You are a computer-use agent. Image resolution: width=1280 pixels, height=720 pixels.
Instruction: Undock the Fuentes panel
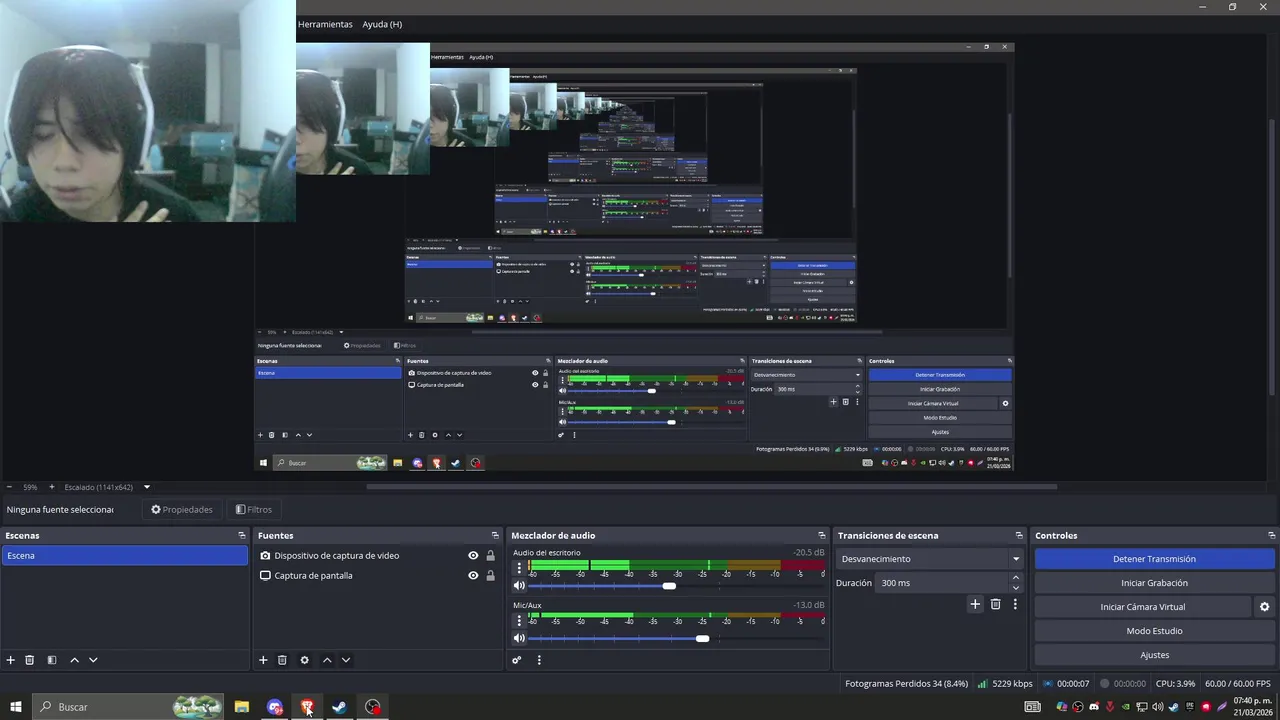pyautogui.click(x=494, y=536)
